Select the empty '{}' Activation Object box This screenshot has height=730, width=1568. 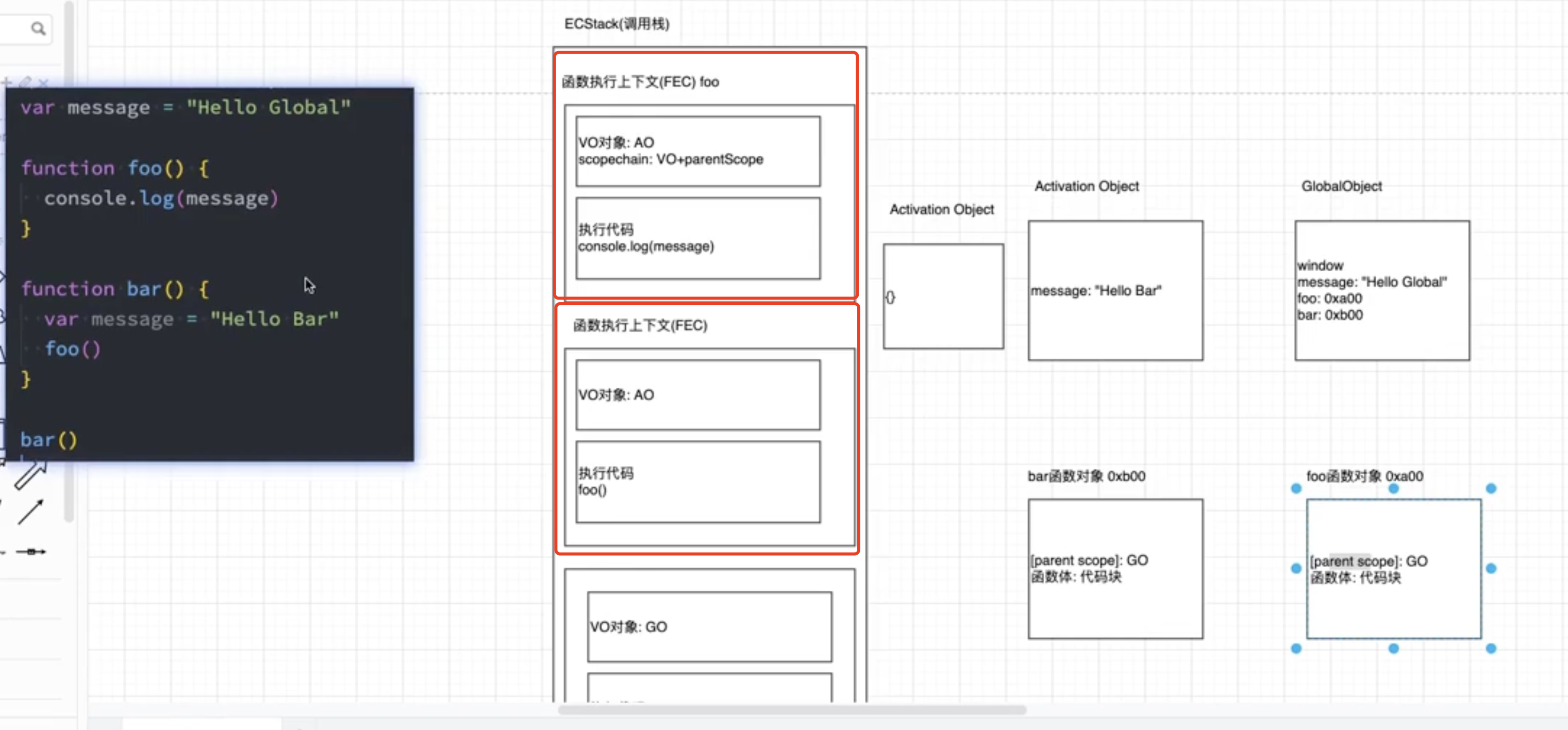click(943, 296)
